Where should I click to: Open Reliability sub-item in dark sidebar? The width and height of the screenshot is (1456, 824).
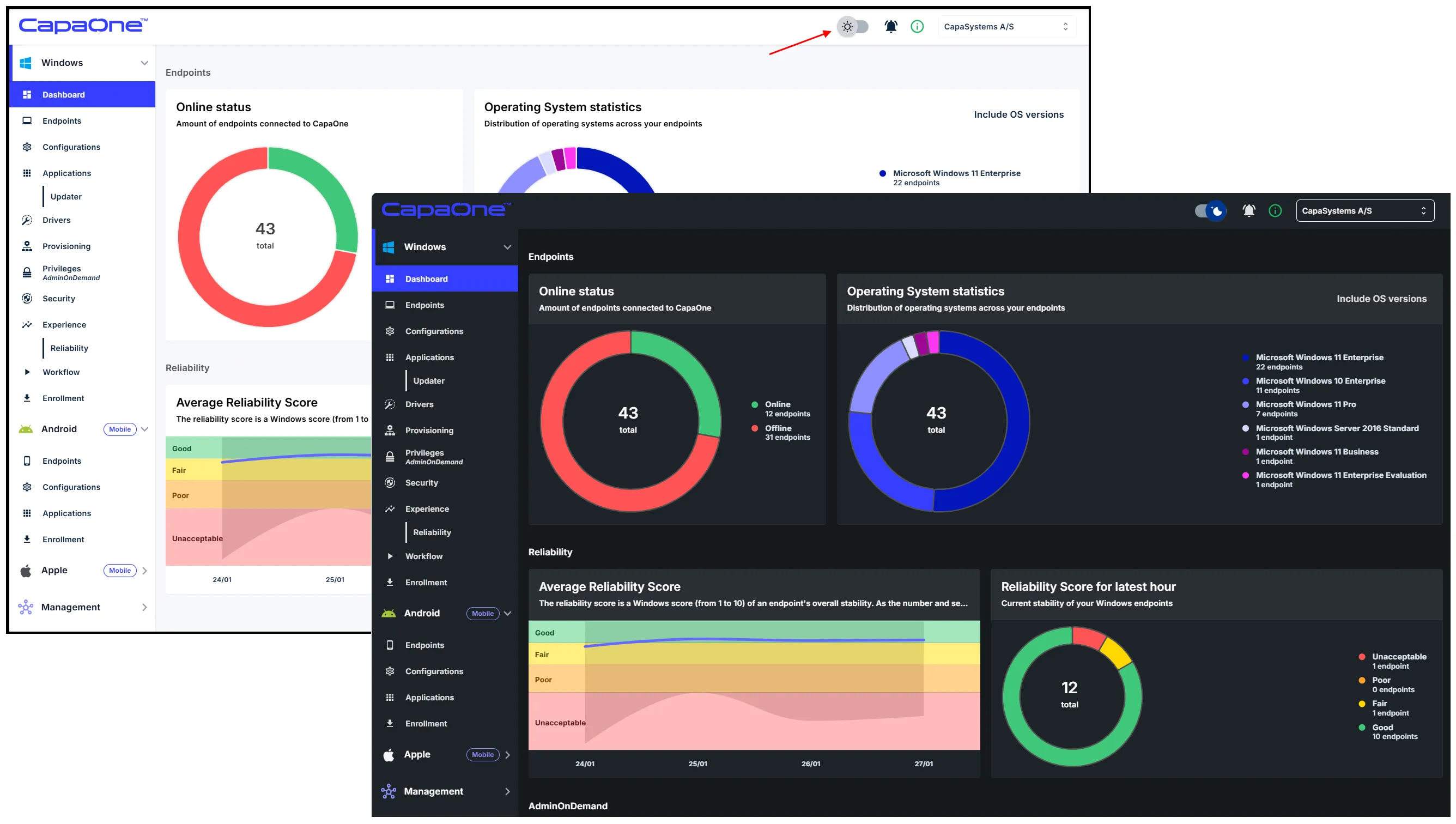[x=432, y=532]
